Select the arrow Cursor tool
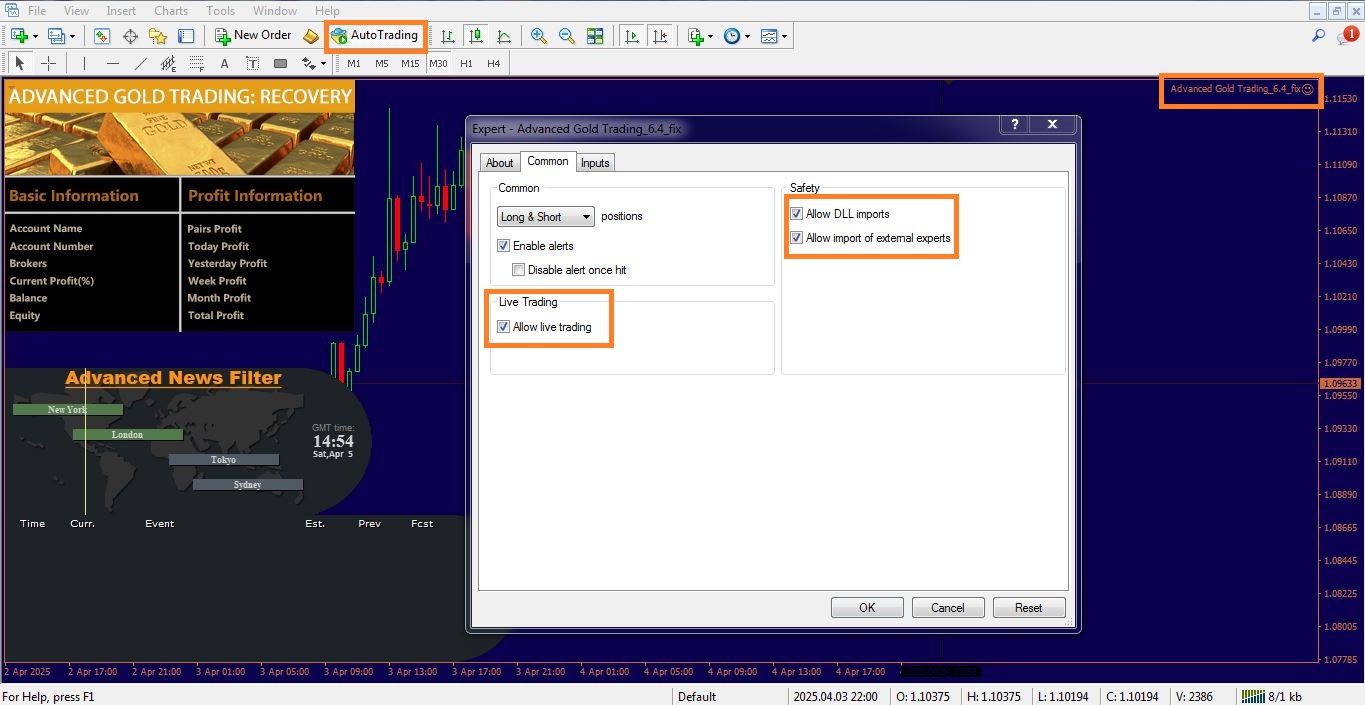The width and height of the screenshot is (1365, 705). tap(20, 63)
